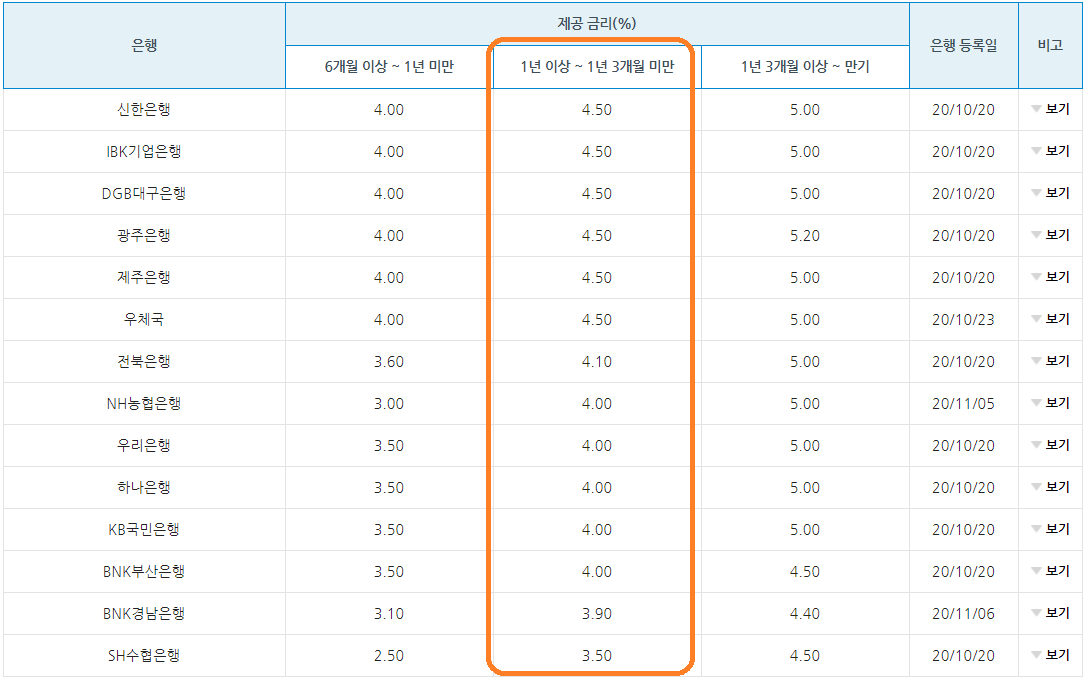Click BNK경남은행's 3.90 rate cell
This screenshot has width=1087, height=682.
coord(597,613)
